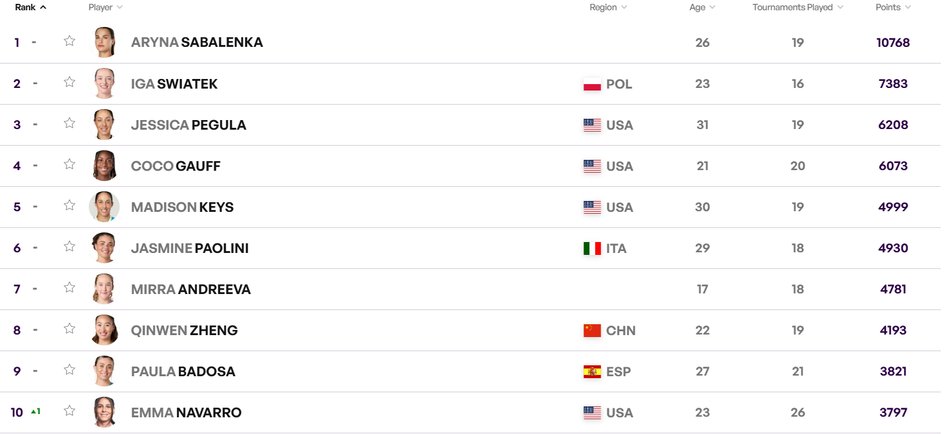Sort by the Age column header
This screenshot has width=944, height=434.
click(703, 7)
